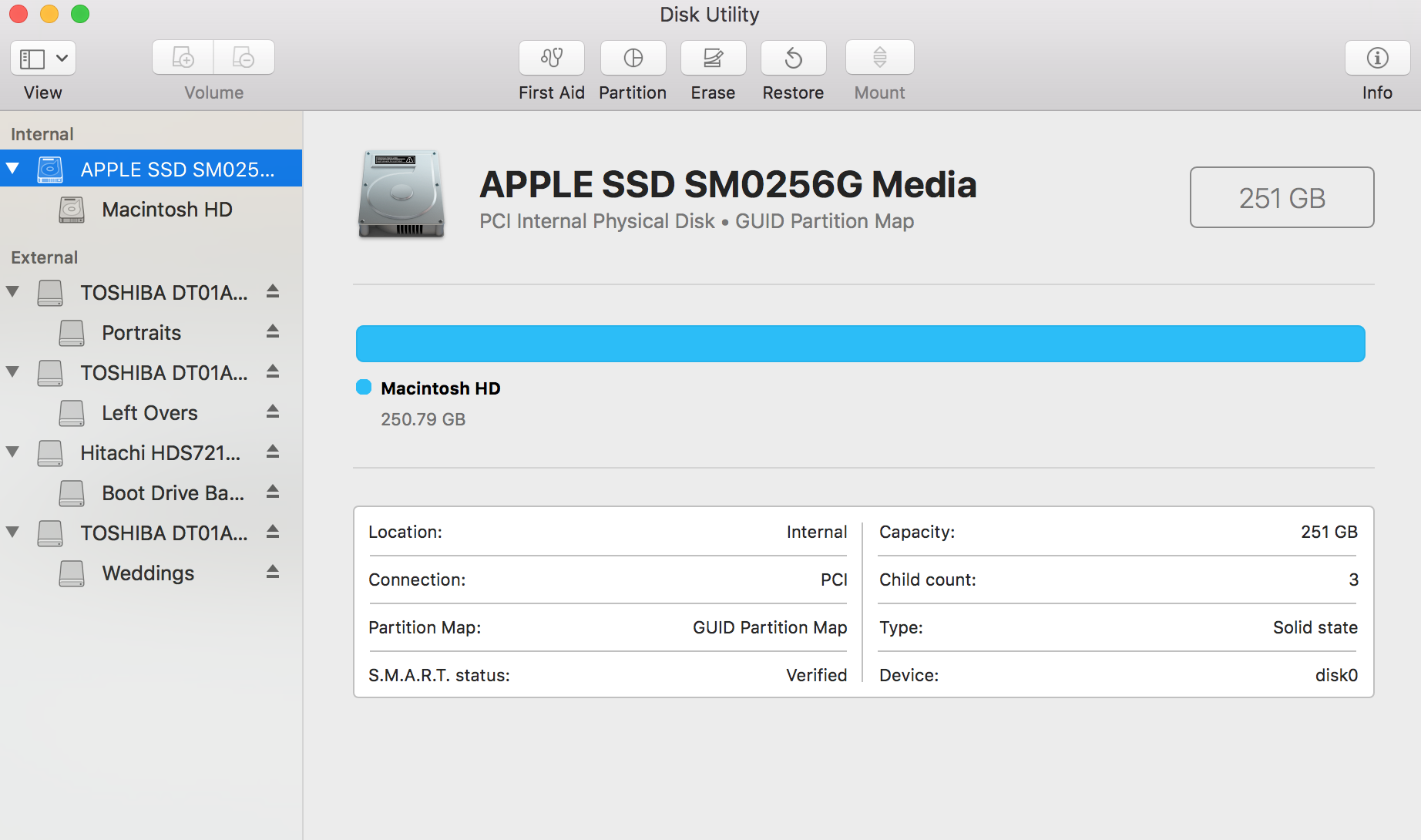
Task: Click the Solid state type value
Action: [x=1315, y=627]
